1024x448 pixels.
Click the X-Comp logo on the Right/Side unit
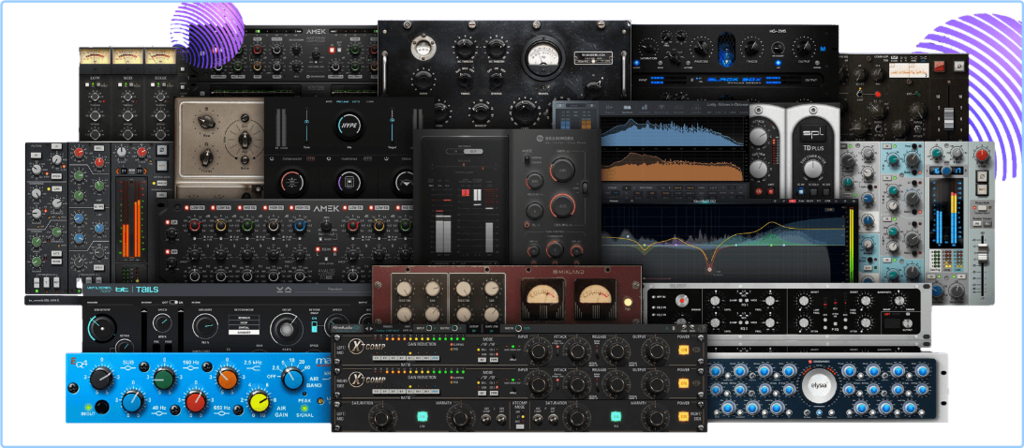(366, 379)
